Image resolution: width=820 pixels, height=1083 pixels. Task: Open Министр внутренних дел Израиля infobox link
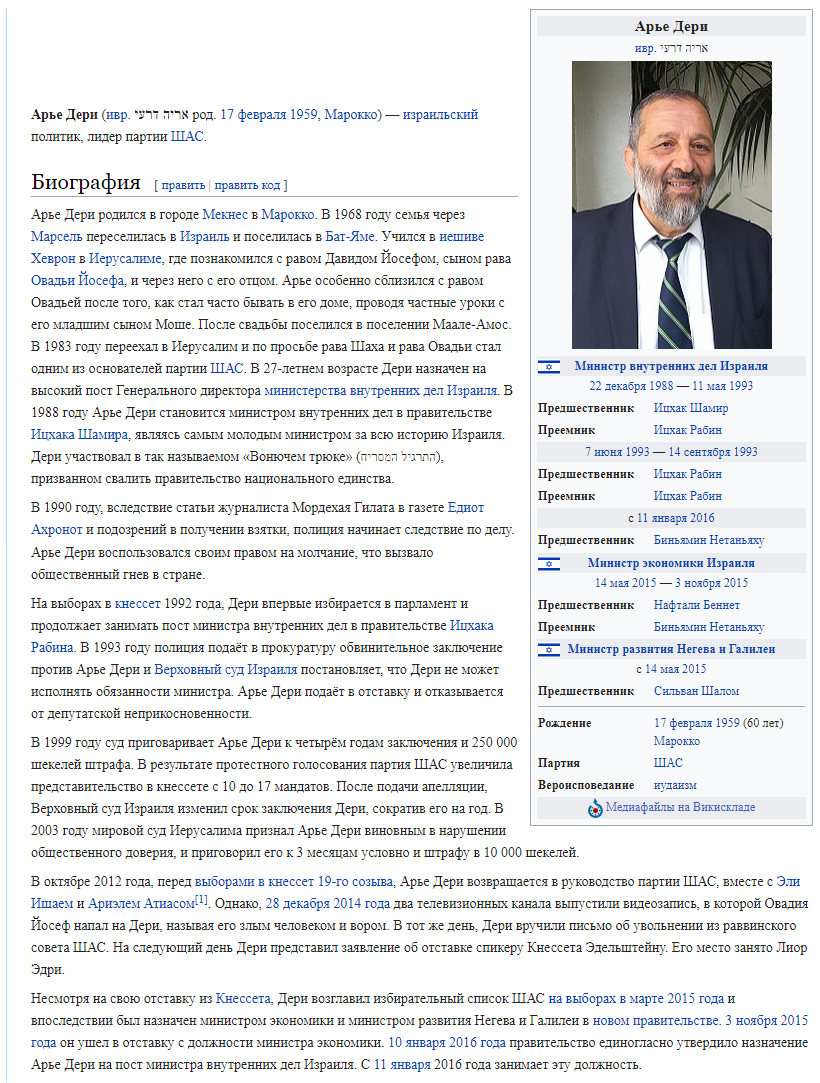click(x=671, y=367)
